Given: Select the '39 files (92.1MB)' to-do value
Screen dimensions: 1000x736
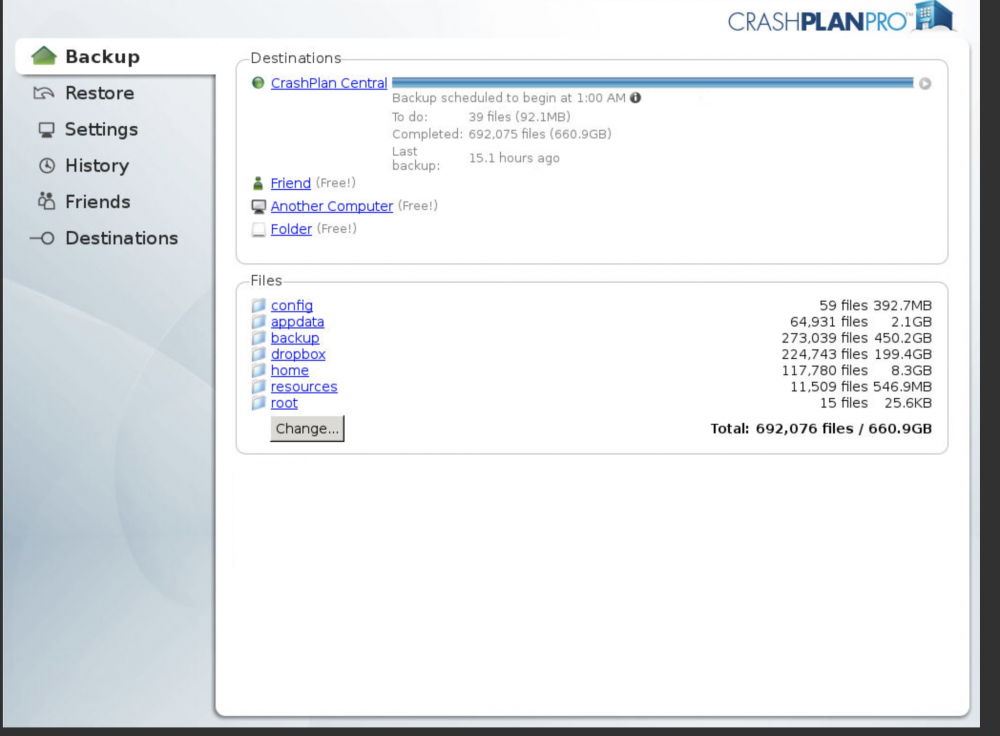Looking at the screenshot, I should (x=520, y=117).
